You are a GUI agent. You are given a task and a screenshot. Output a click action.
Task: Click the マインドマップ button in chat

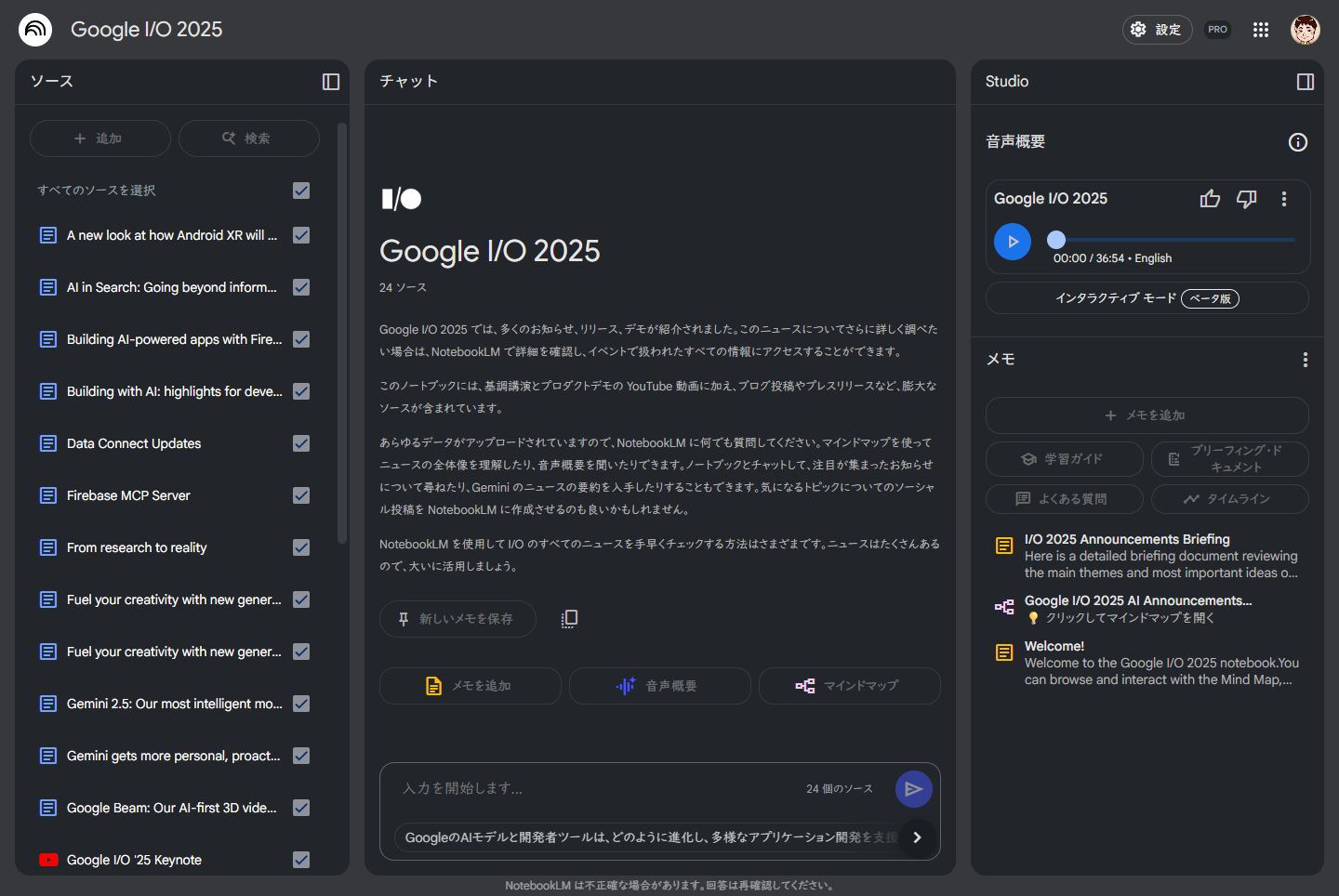pyautogui.click(x=850, y=686)
